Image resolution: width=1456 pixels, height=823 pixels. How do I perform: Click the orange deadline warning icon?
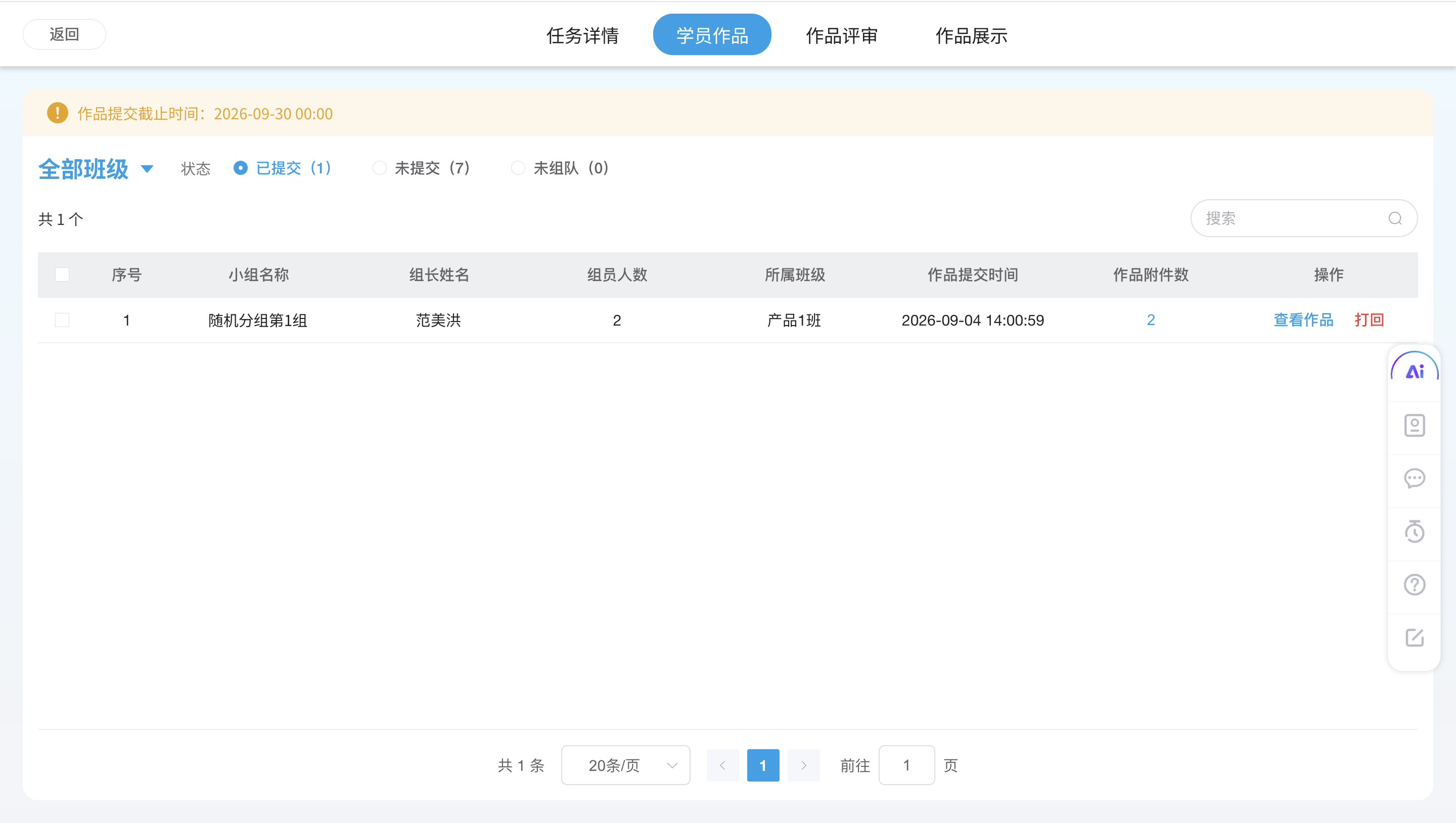(57, 113)
